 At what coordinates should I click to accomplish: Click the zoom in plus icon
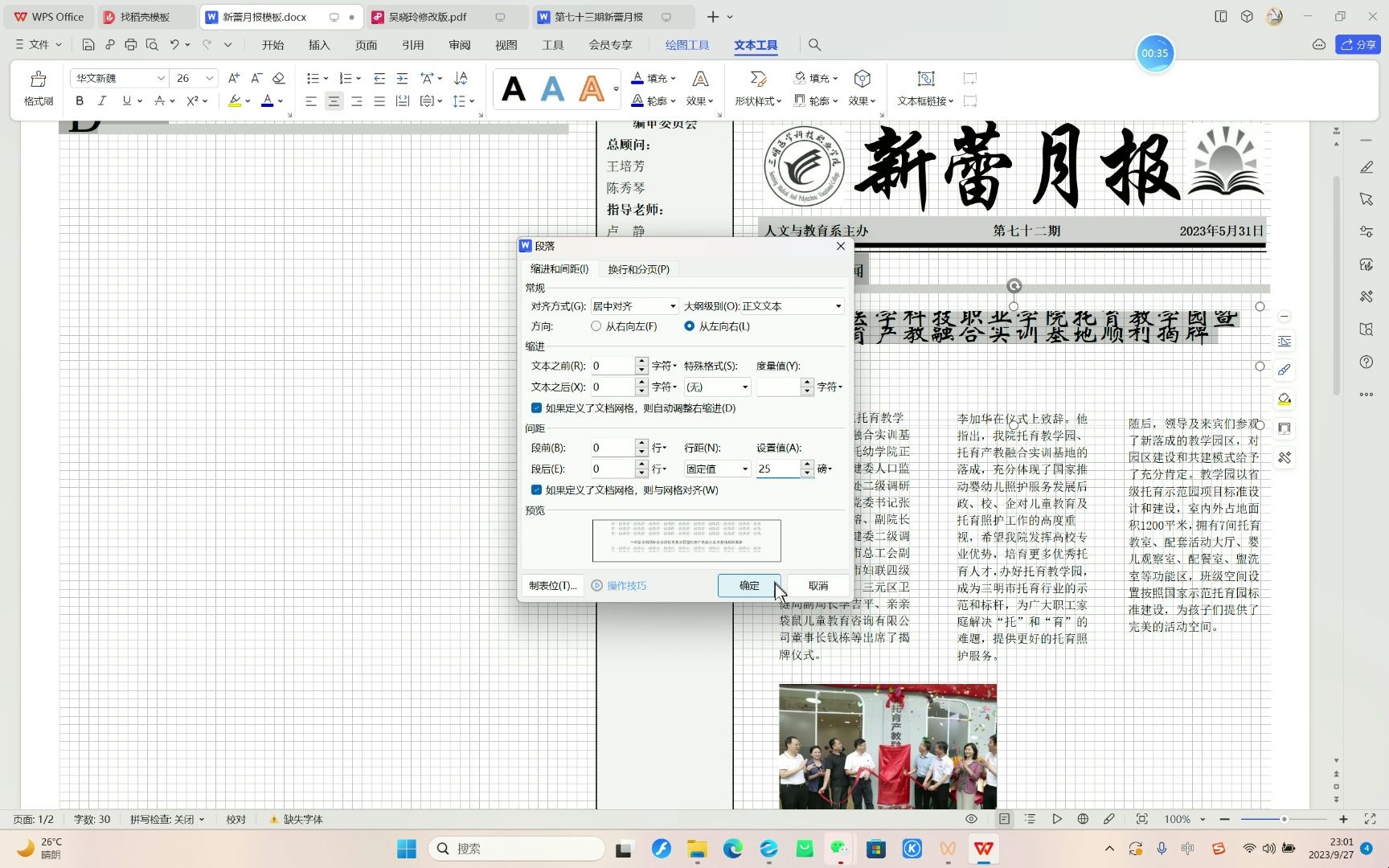tap(1343, 819)
